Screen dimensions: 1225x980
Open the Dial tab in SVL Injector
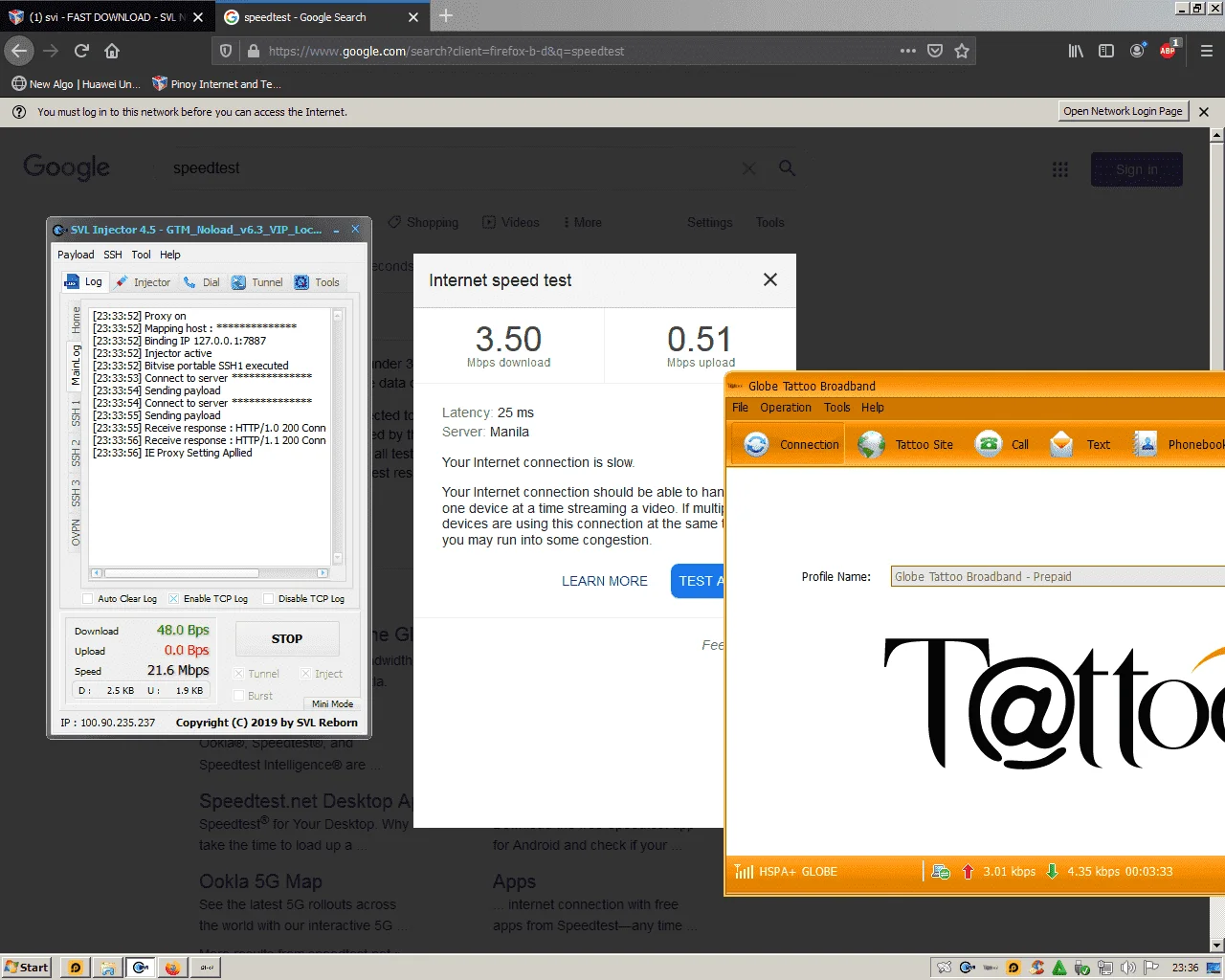pos(202,282)
